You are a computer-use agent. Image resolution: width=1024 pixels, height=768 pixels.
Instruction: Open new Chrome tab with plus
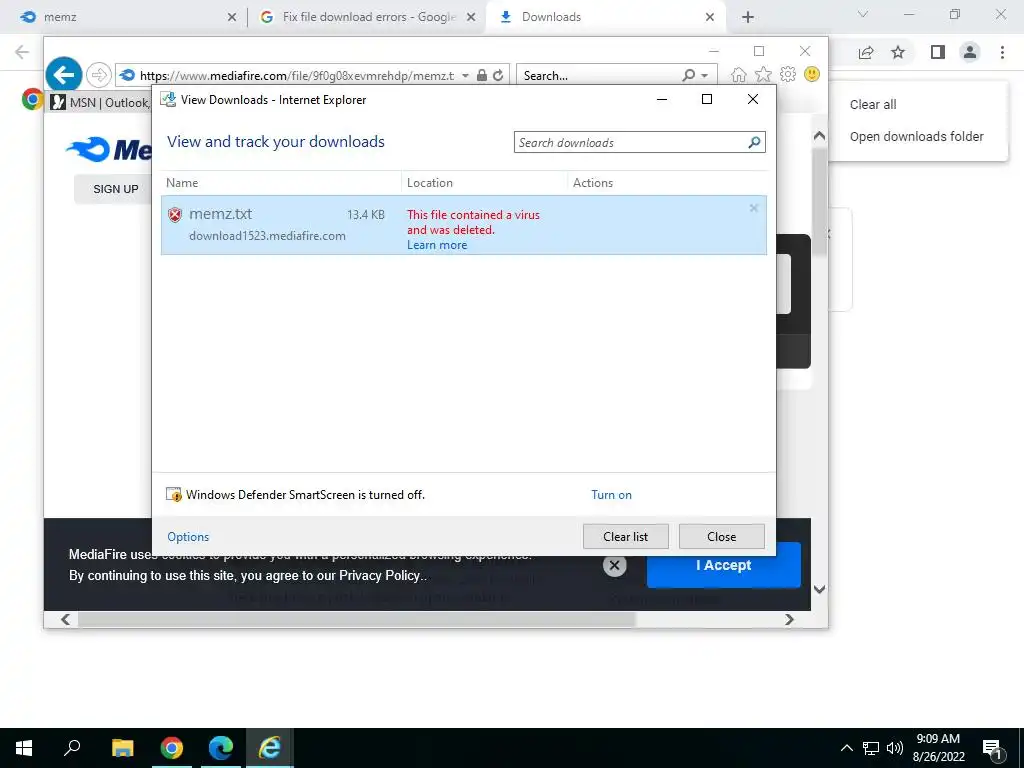tap(748, 17)
